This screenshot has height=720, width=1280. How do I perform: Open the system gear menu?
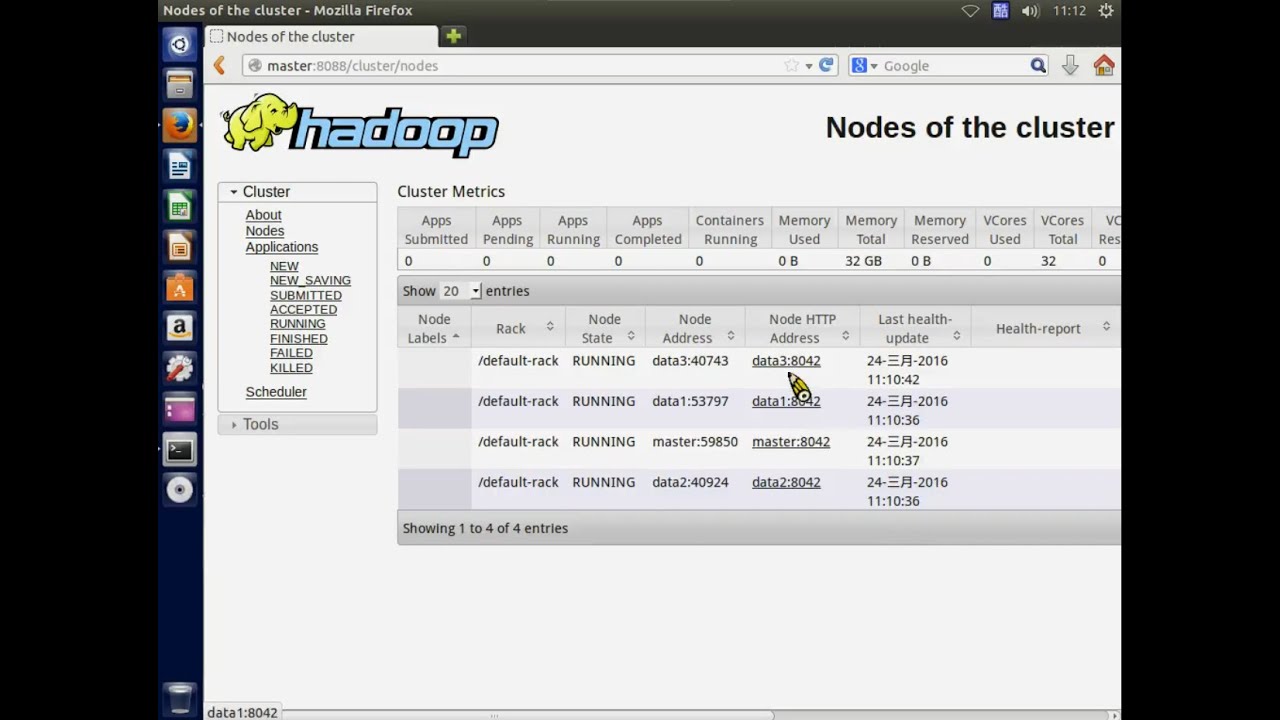coord(1105,11)
